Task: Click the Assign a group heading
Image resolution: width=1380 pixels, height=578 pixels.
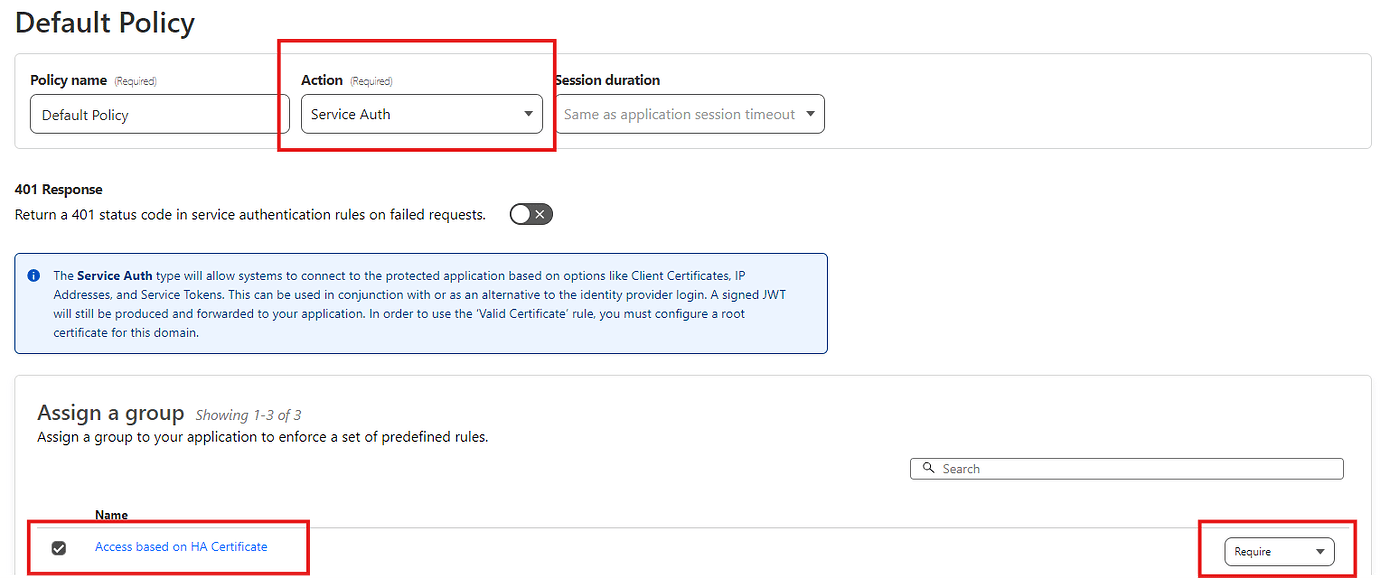Action: [x=110, y=413]
